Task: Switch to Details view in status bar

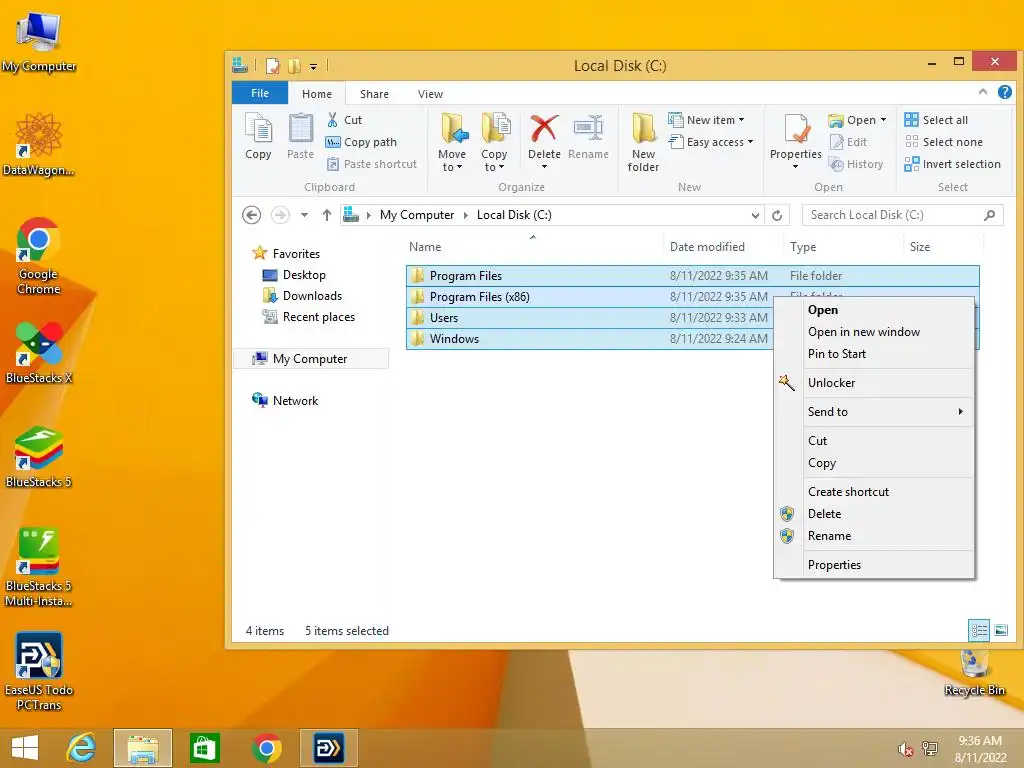Action: (x=979, y=630)
